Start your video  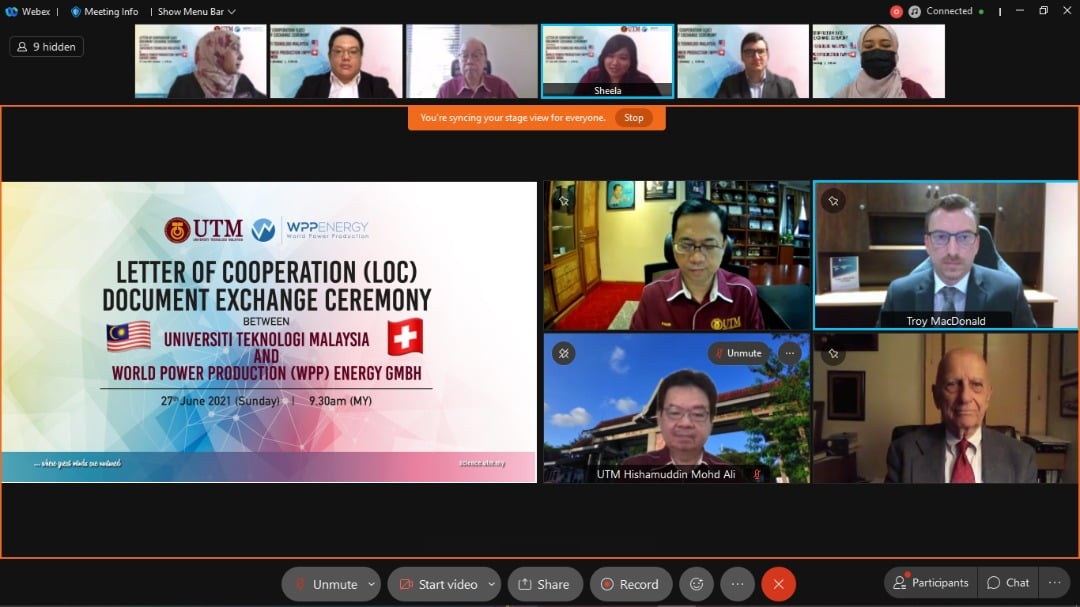[x=437, y=584]
